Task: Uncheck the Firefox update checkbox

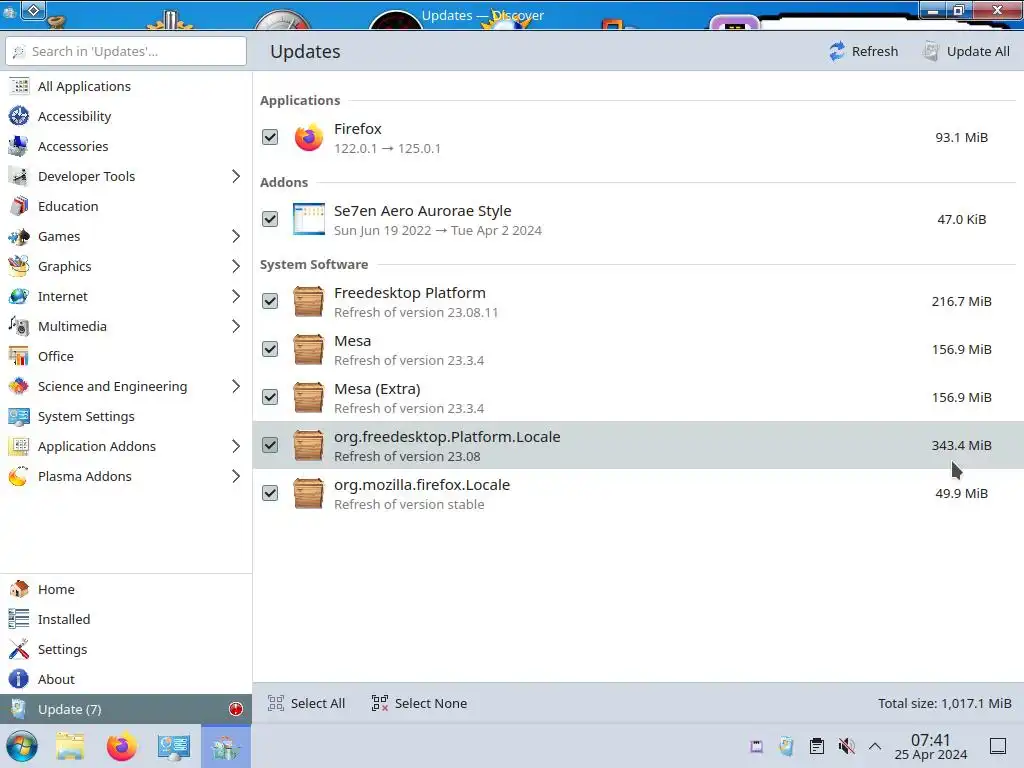Action: [270, 137]
